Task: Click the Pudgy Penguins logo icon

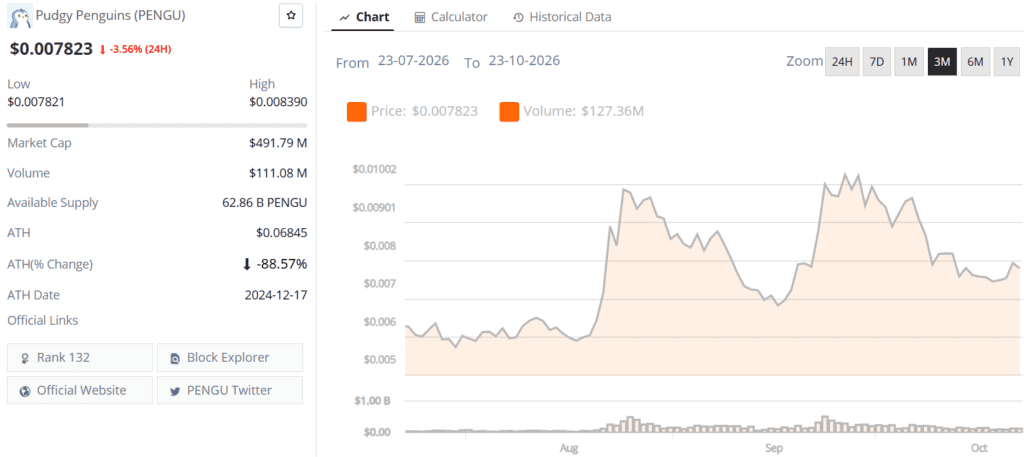Action: (x=20, y=16)
